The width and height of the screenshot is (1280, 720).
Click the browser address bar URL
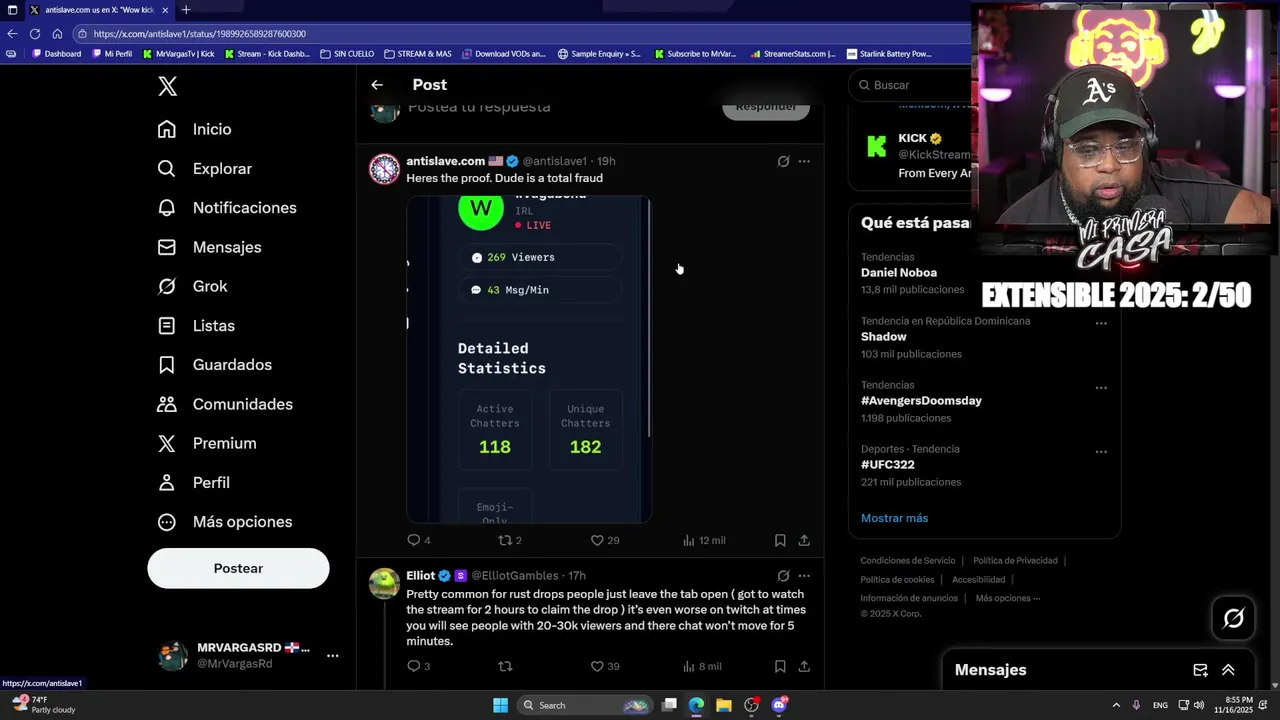pos(200,34)
